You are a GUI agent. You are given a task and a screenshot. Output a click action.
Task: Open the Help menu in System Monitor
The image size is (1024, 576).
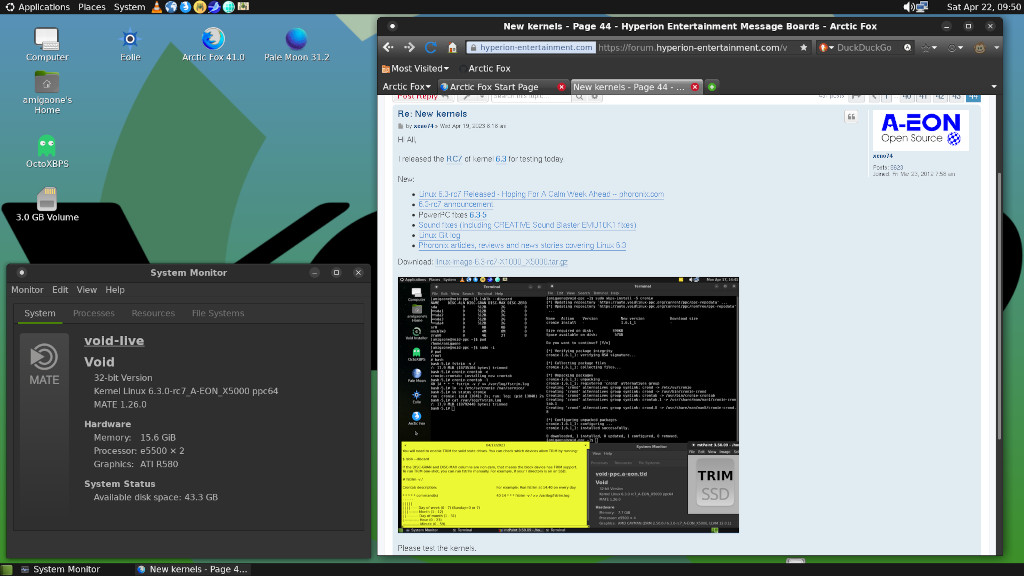click(x=115, y=290)
